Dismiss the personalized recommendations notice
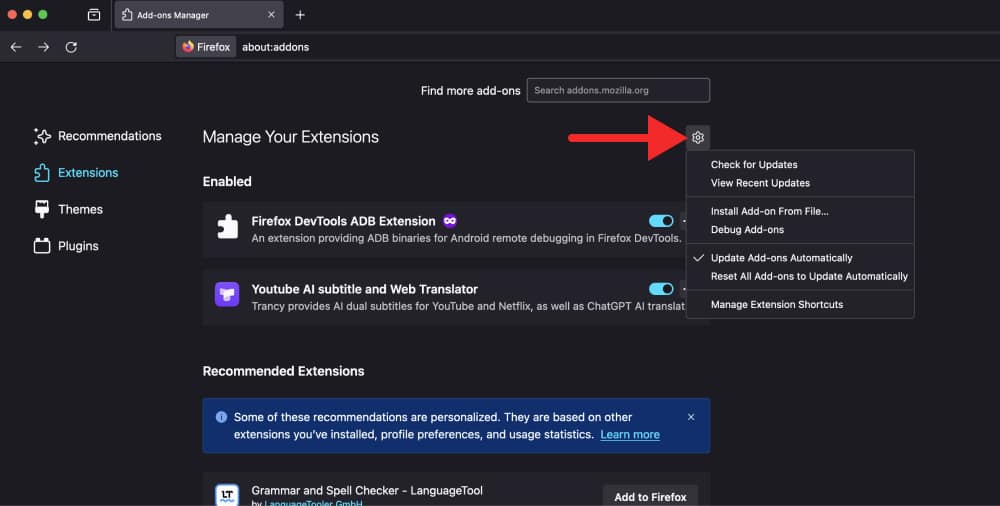This screenshot has width=1000, height=506. [x=691, y=417]
